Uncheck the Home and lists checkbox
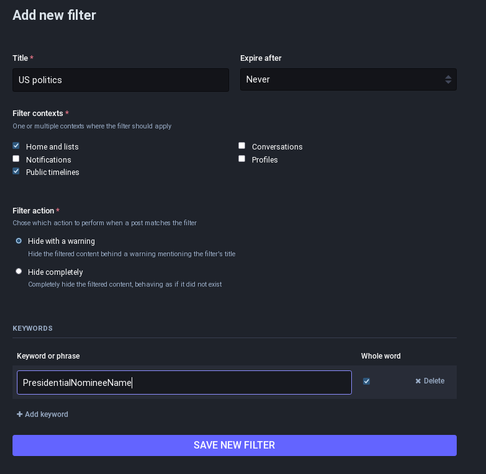 (x=16, y=146)
